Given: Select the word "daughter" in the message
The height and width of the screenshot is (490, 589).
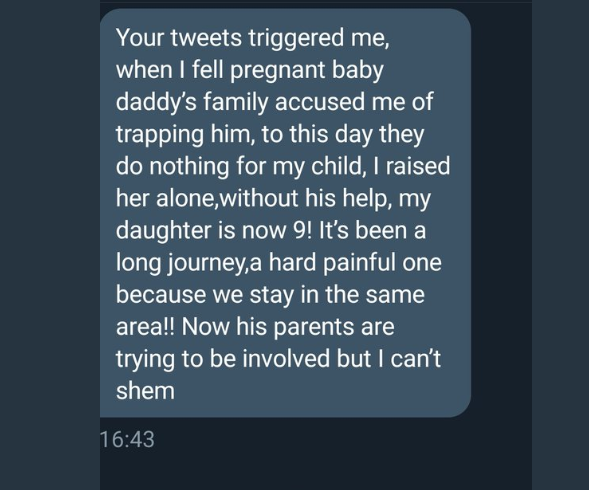Looking at the screenshot, I should pos(163,231).
